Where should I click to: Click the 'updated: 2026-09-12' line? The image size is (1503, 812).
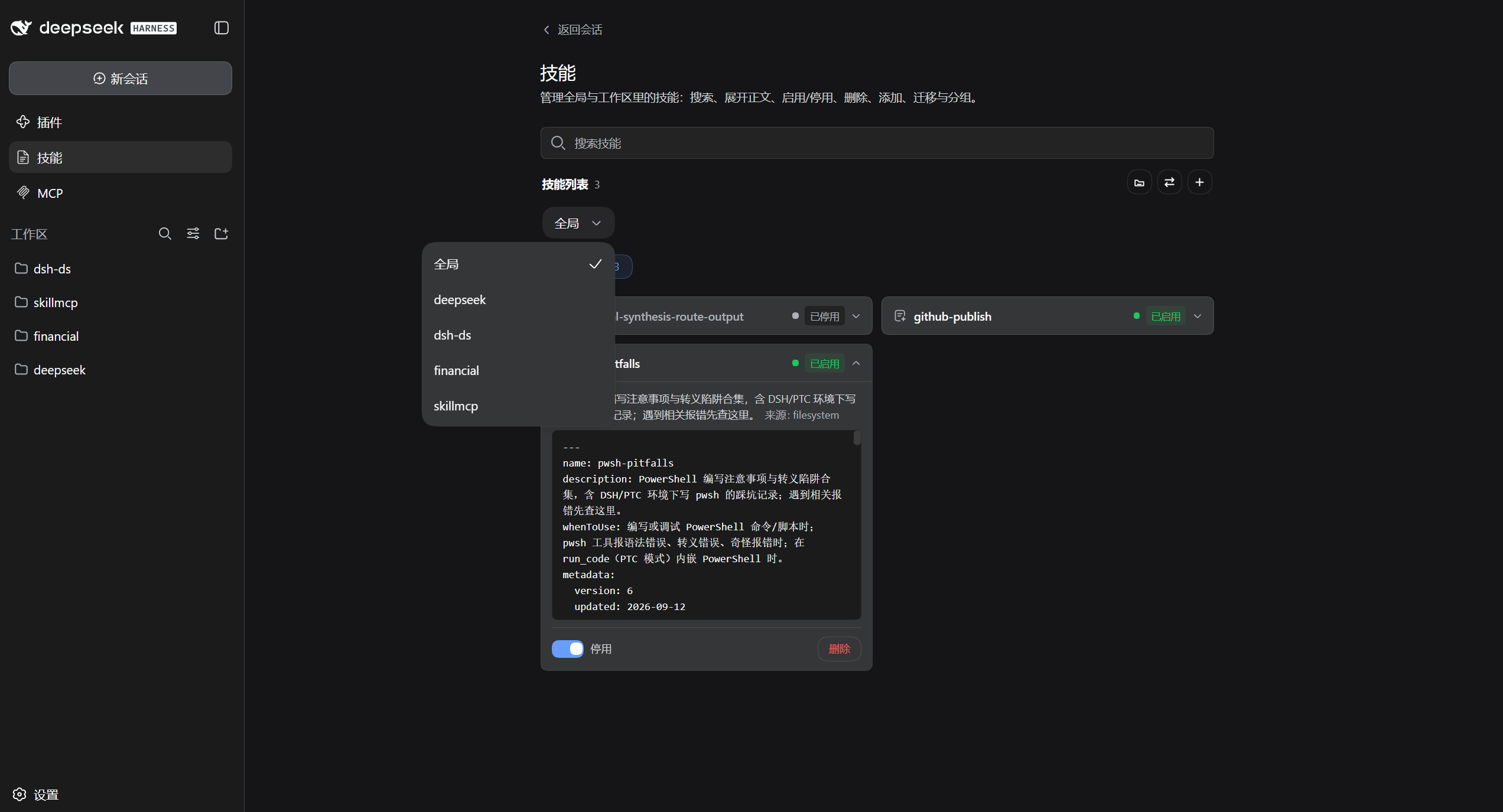click(x=630, y=606)
